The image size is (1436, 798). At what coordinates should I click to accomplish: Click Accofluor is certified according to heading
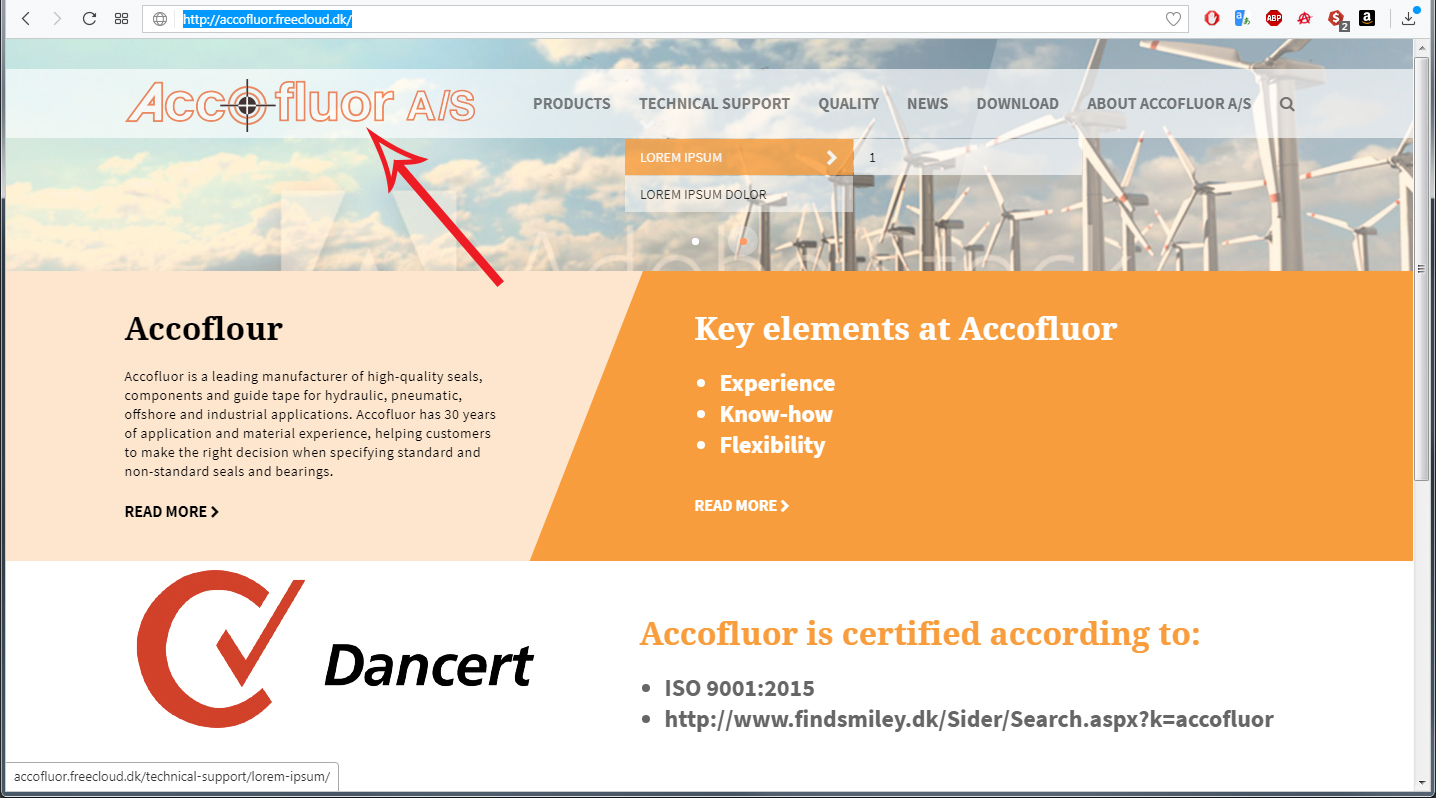point(920,633)
